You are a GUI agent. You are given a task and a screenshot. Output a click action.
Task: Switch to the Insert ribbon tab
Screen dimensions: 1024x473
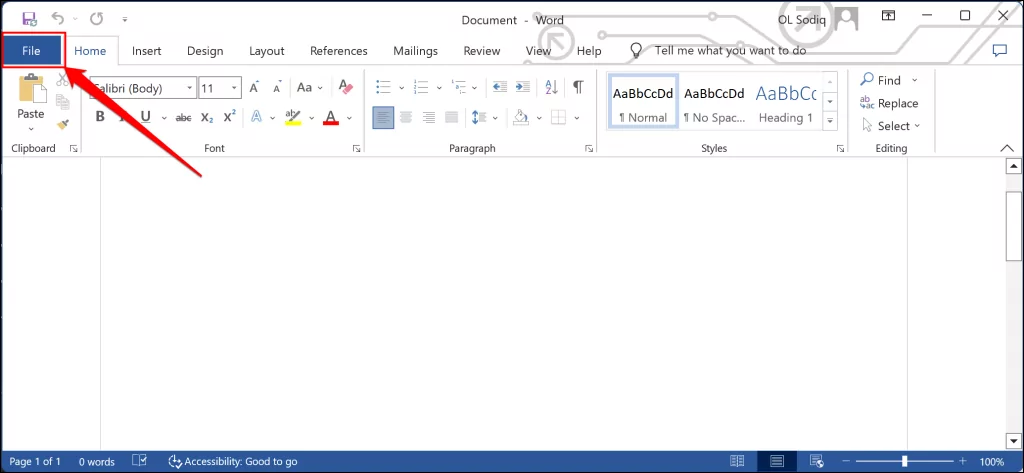pyautogui.click(x=147, y=51)
